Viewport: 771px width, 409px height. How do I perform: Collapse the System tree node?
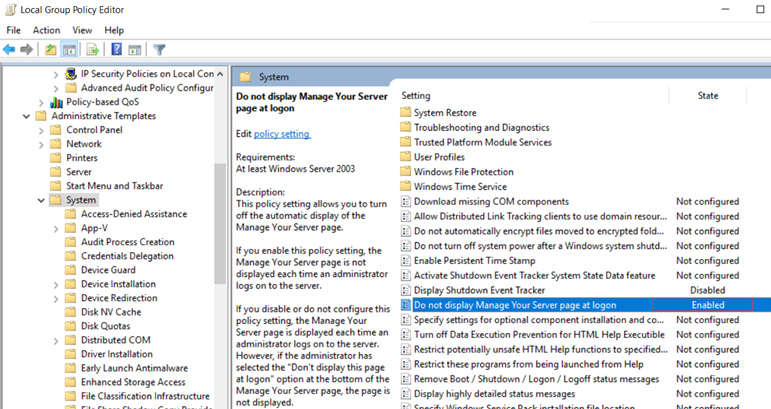tap(41, 201)
